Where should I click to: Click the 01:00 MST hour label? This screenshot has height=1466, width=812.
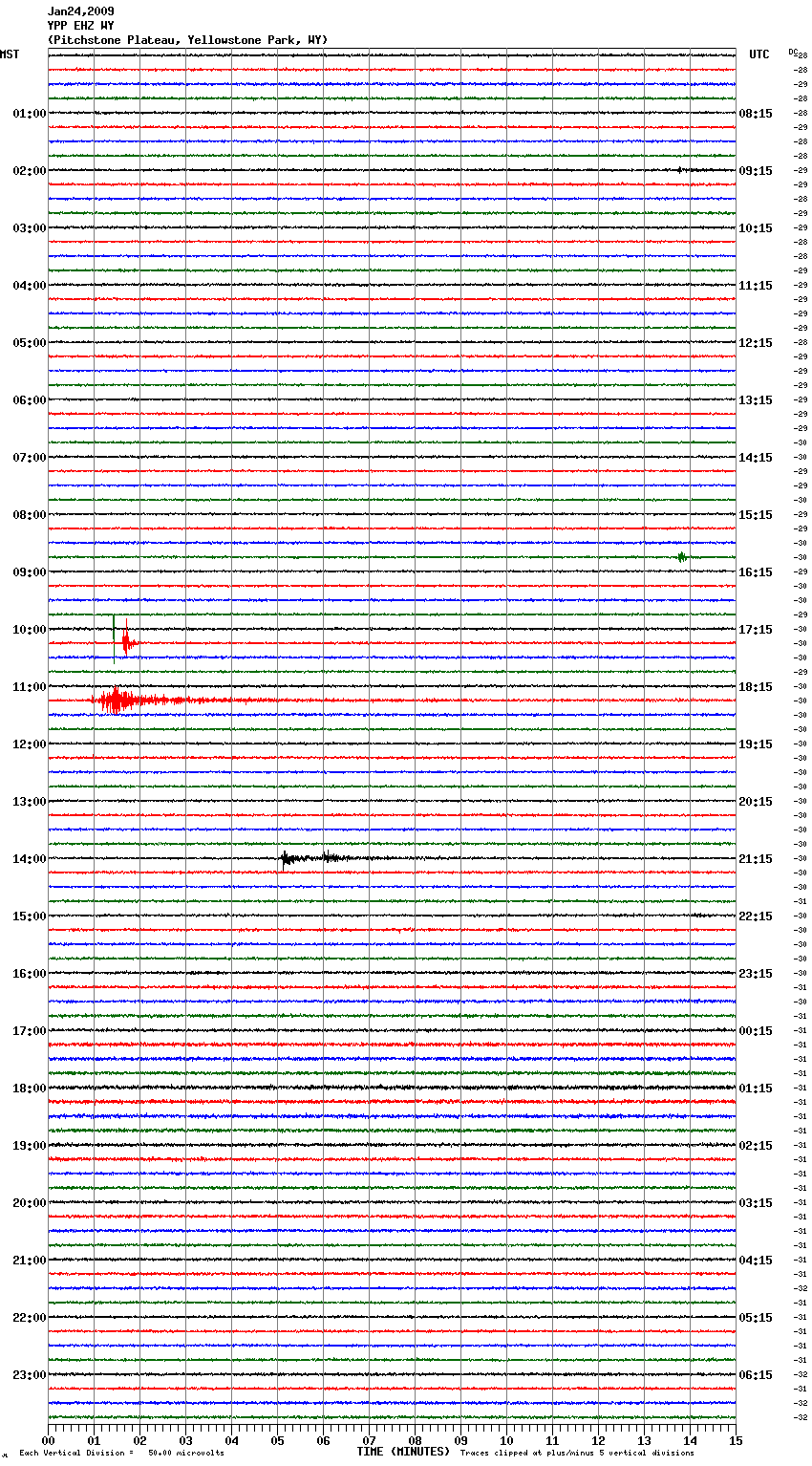point(30,114)
